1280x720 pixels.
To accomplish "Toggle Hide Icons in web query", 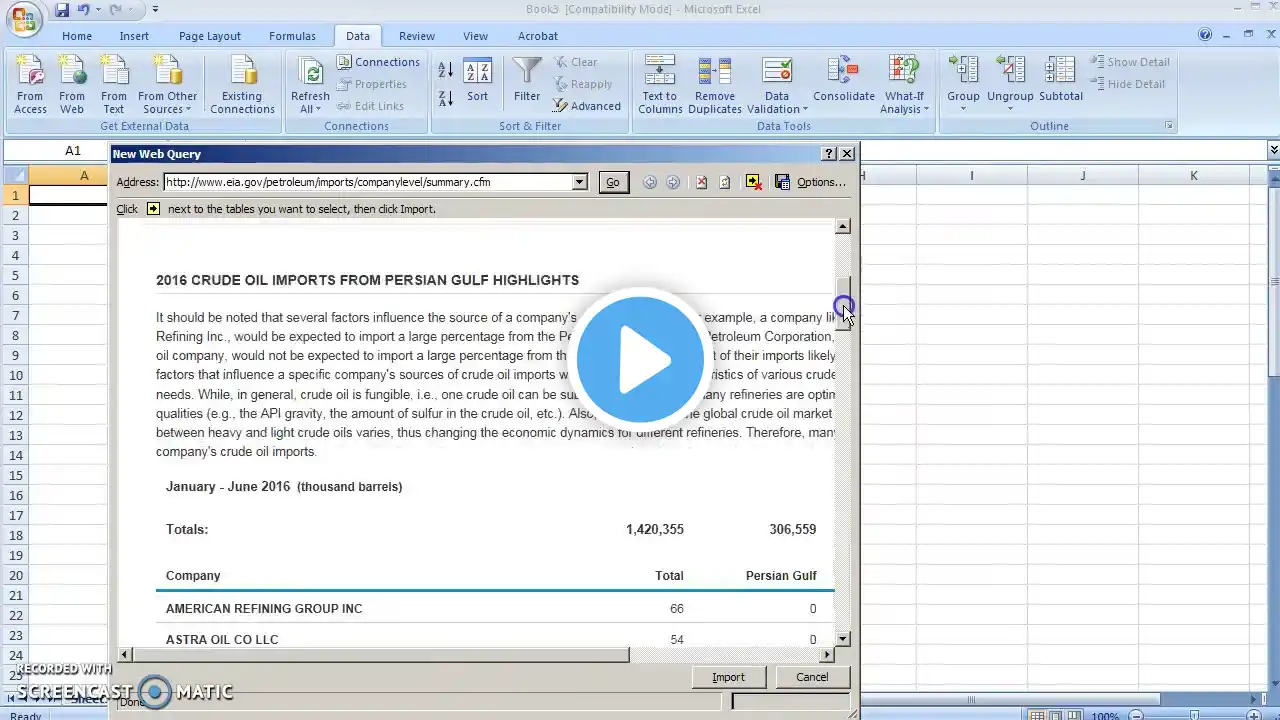I will click(x=754, y=182).
